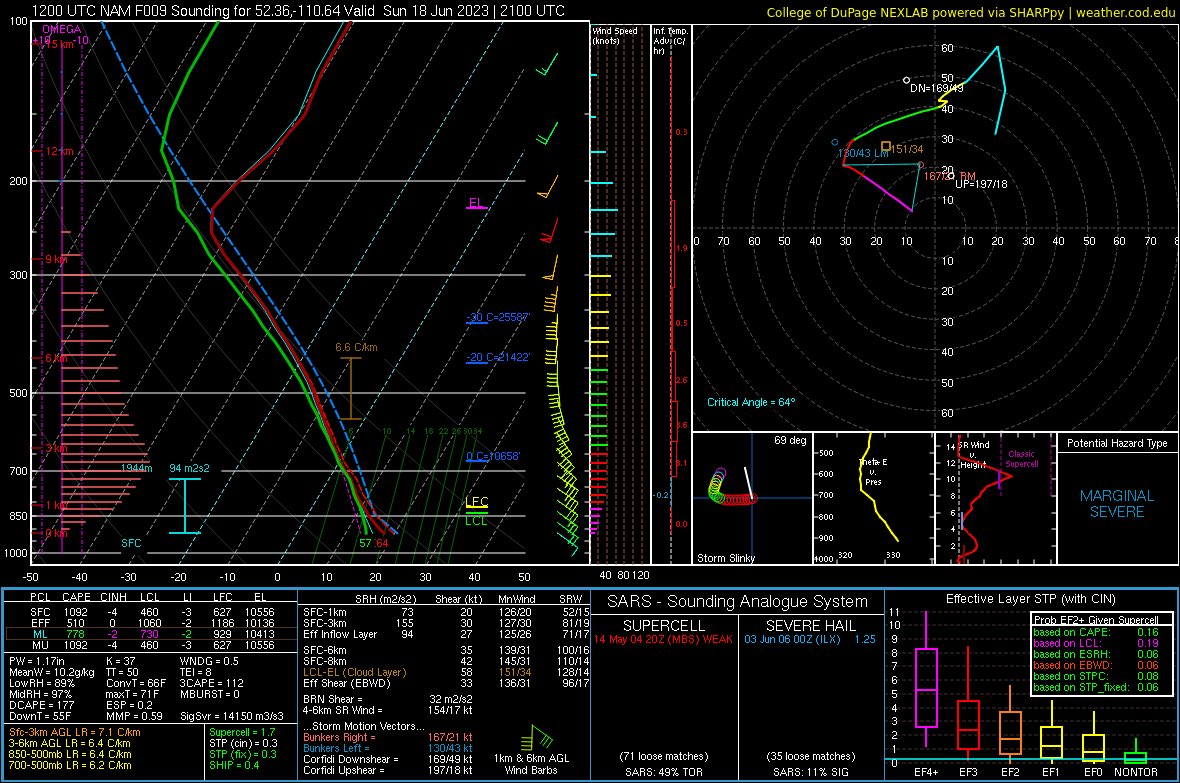Viewport: 1180px width, 783px height.
Task: Click the 'Critical Angle = 64°' text
Action: [x=750, y=402]
